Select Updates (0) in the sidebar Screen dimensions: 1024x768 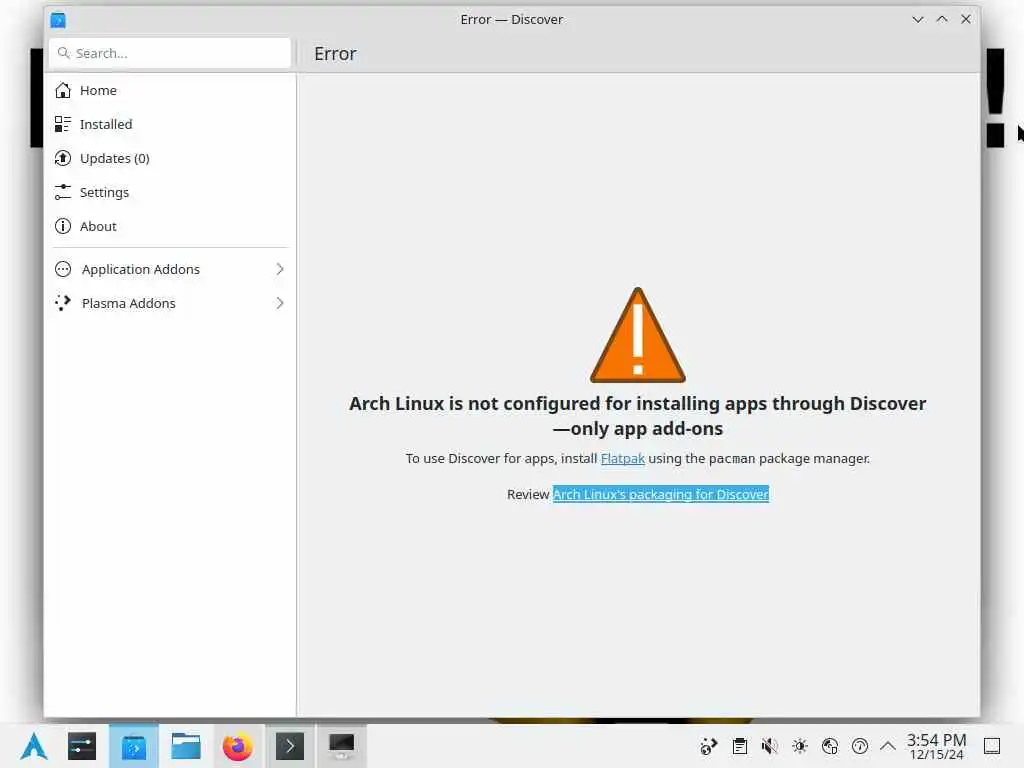point(170,158)
